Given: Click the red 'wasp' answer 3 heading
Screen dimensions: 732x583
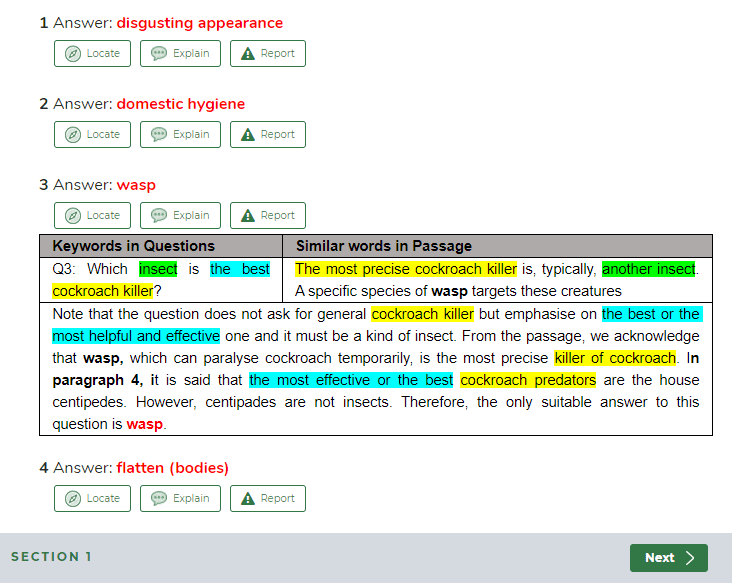Looking at the screenshot, I should coord(136,185).
